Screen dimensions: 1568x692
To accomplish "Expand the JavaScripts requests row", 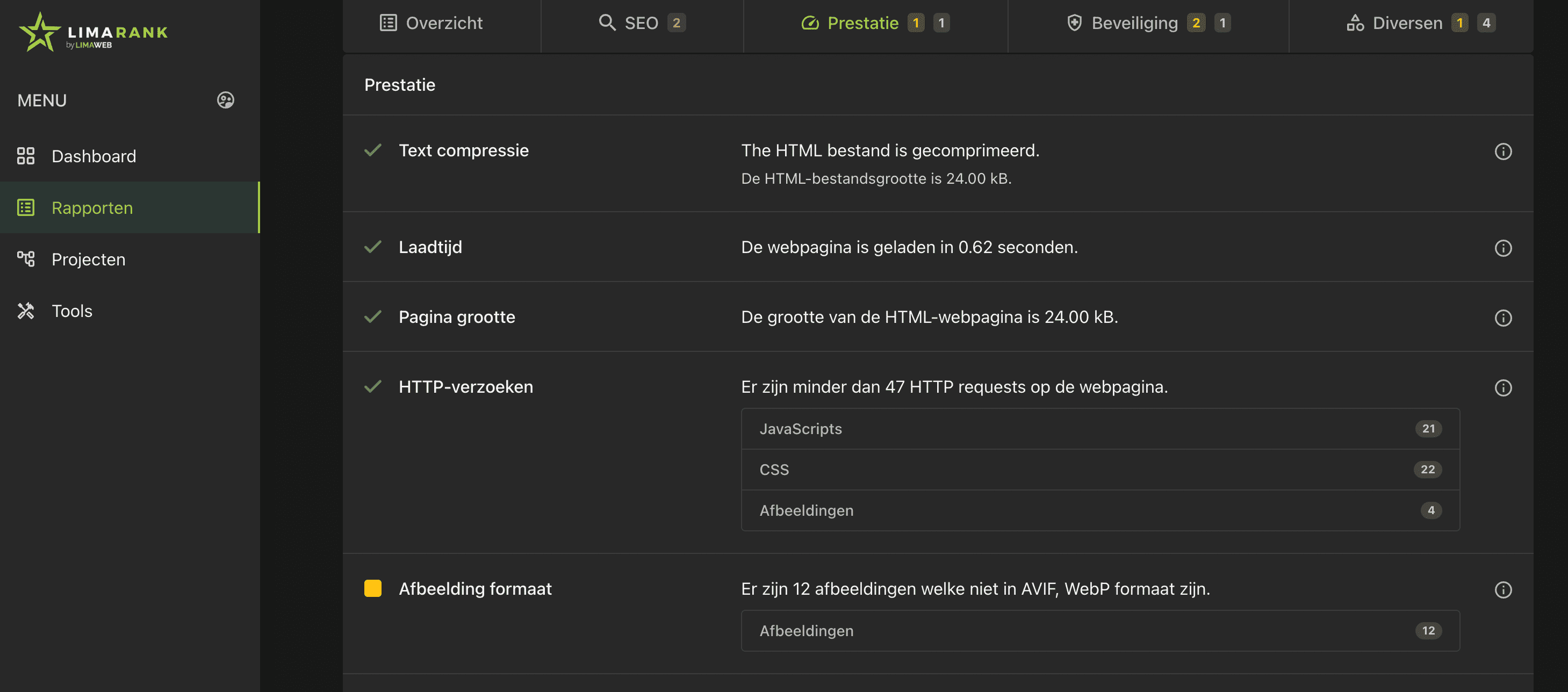I will point(1100,429).
